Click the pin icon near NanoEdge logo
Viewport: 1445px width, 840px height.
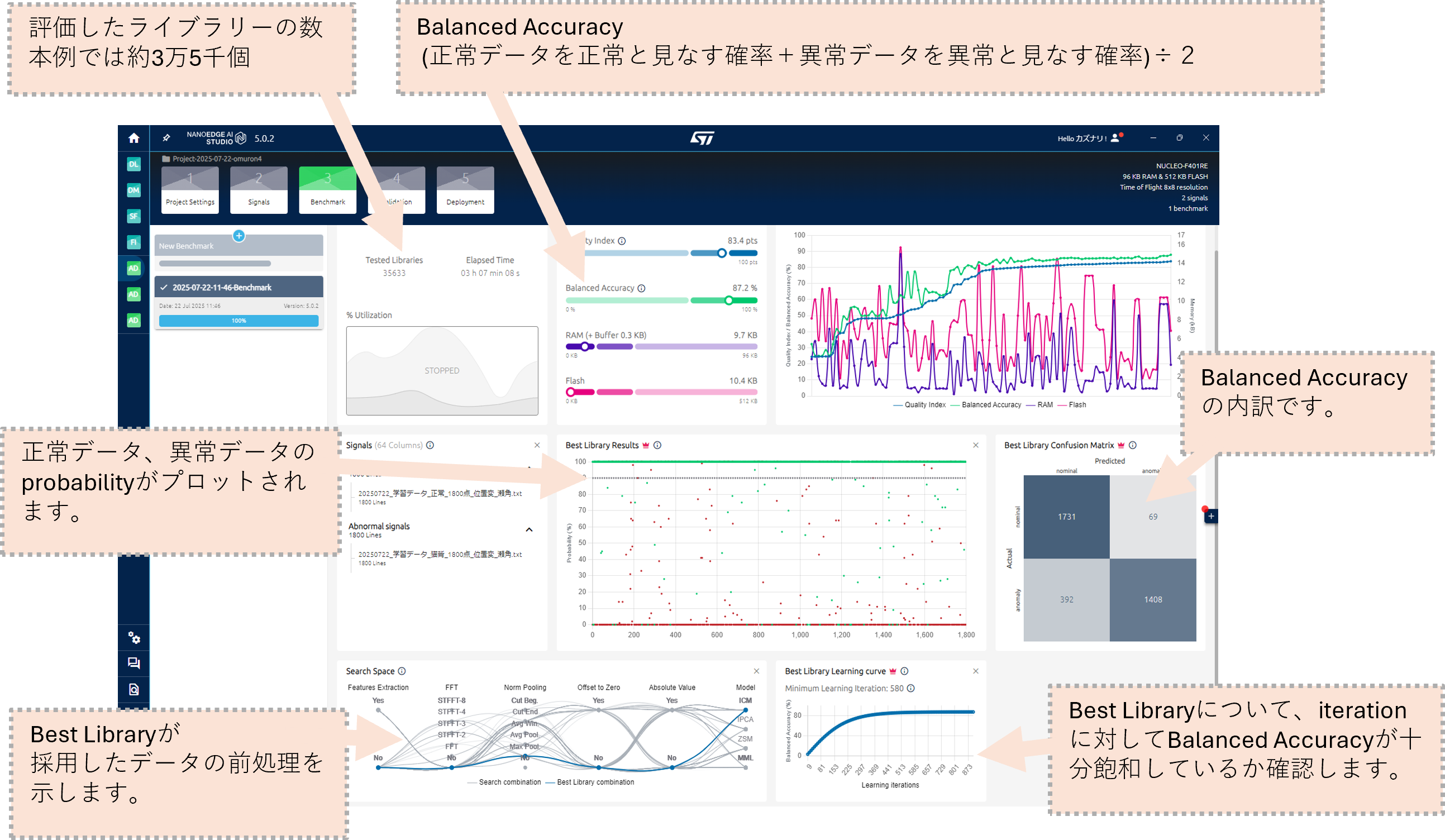click(x=166, y=138)
